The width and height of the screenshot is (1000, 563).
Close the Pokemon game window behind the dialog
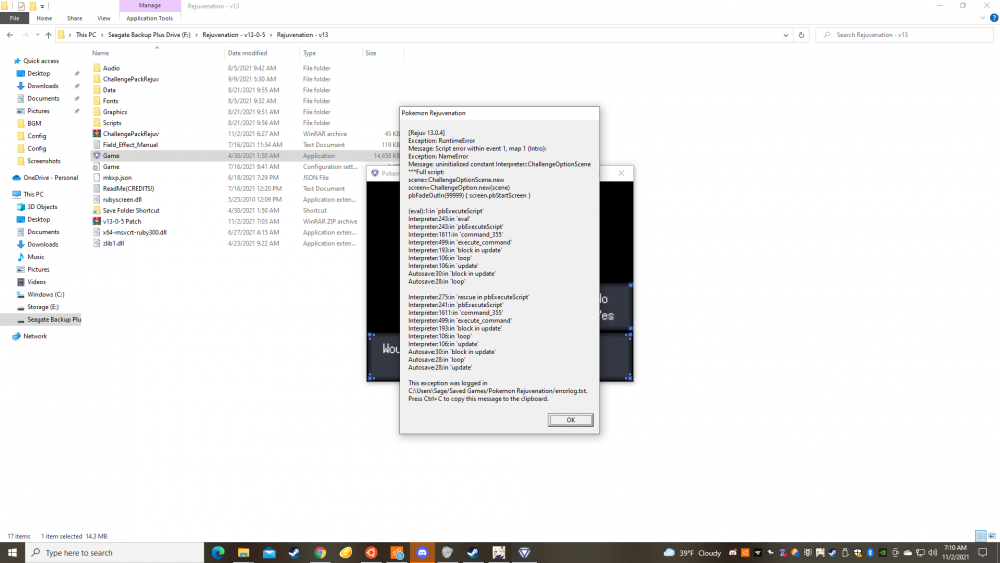pyautogui.click(x=621, y=173)
